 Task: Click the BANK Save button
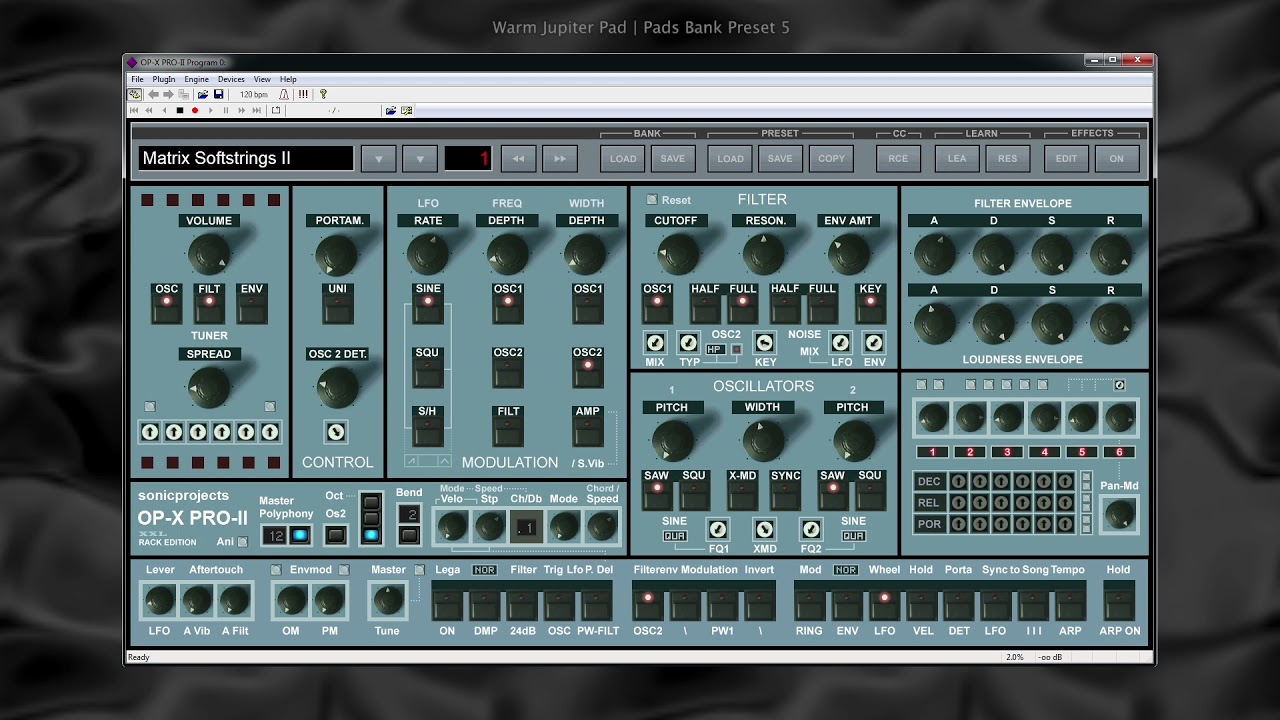[x=673, y=158]
